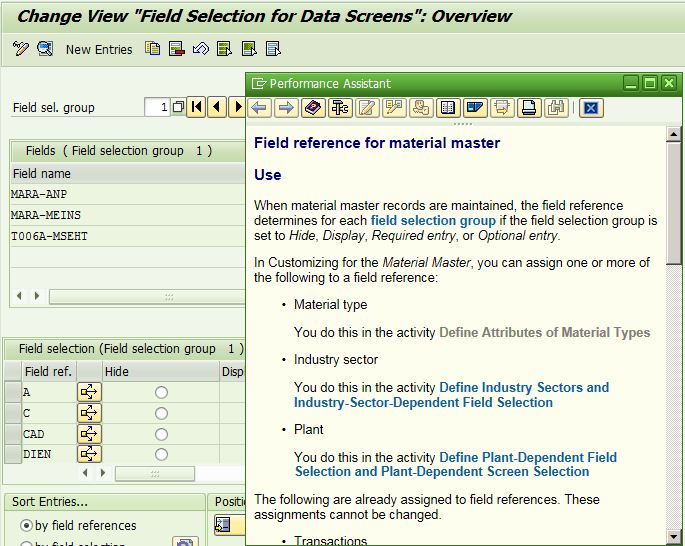
Task: Select Hide radio for field ref. C
Action: pos(161,413)
